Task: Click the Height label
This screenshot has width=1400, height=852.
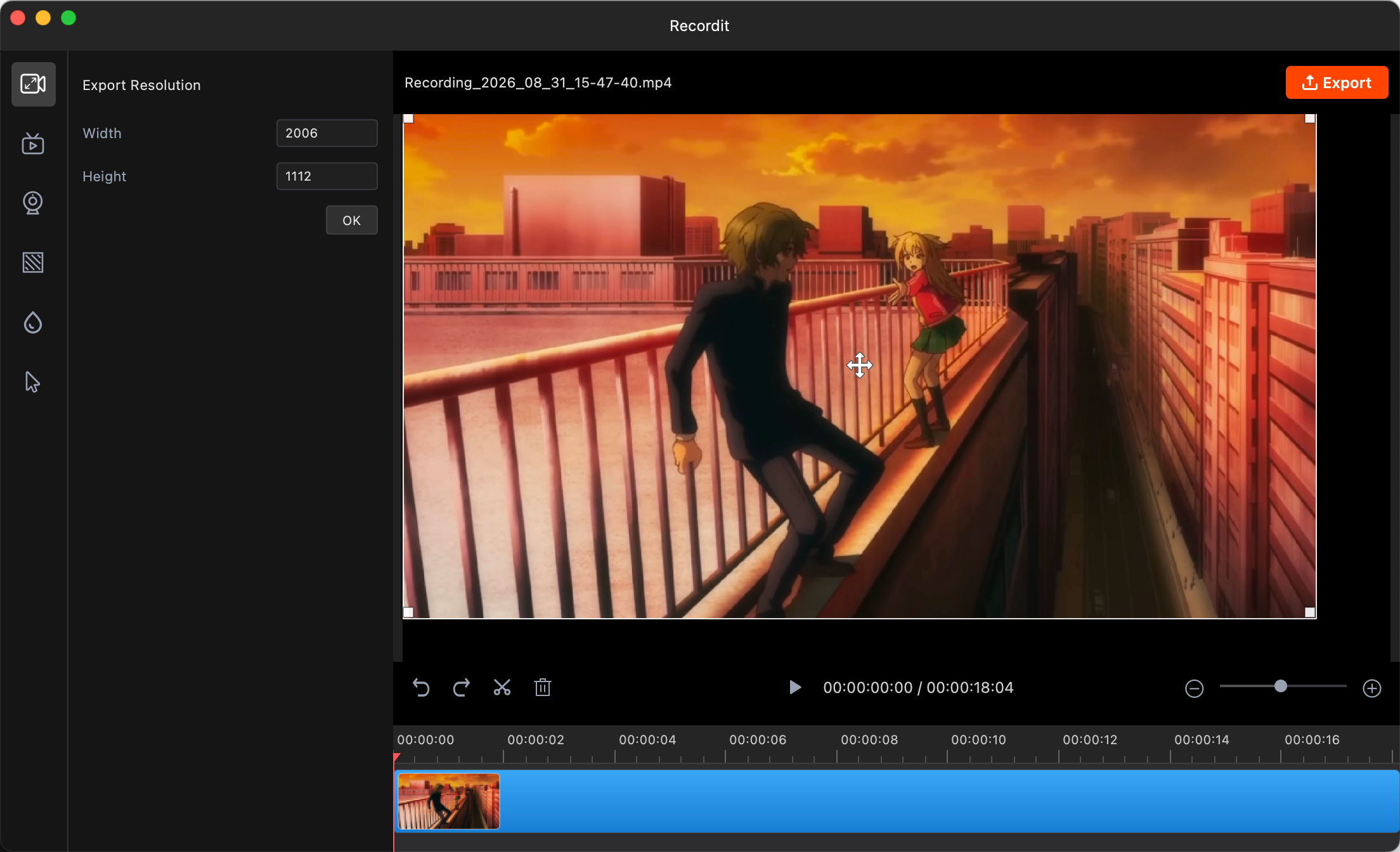Action: click(105, 176)
